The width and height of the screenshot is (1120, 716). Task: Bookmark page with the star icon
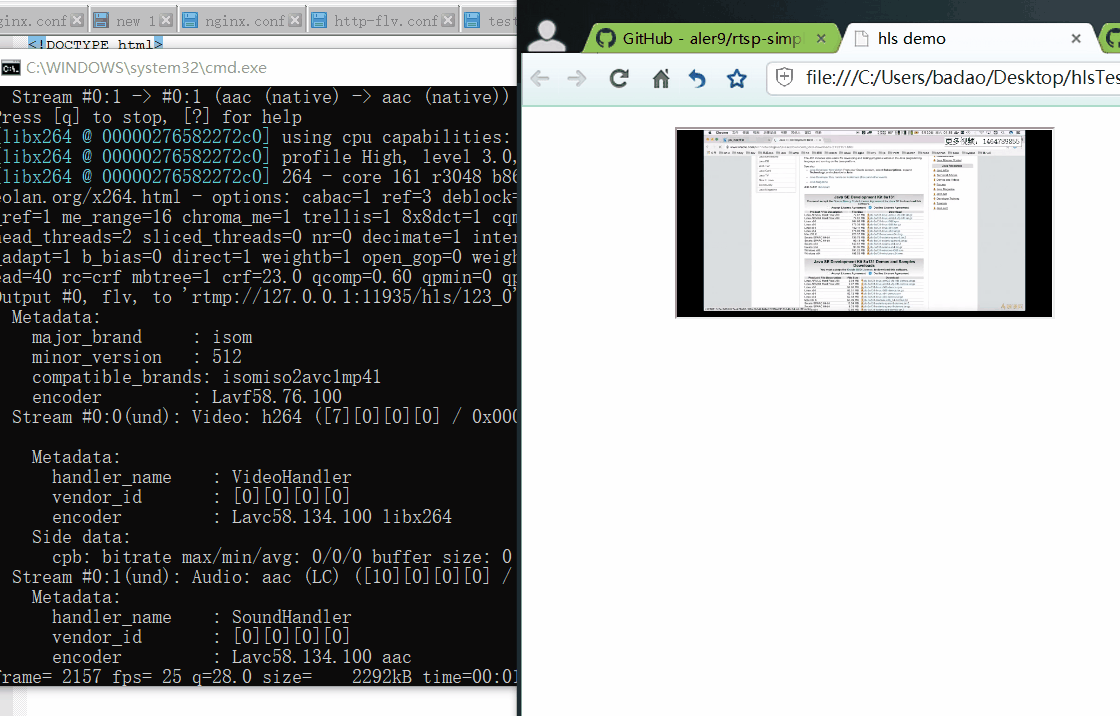737,78
